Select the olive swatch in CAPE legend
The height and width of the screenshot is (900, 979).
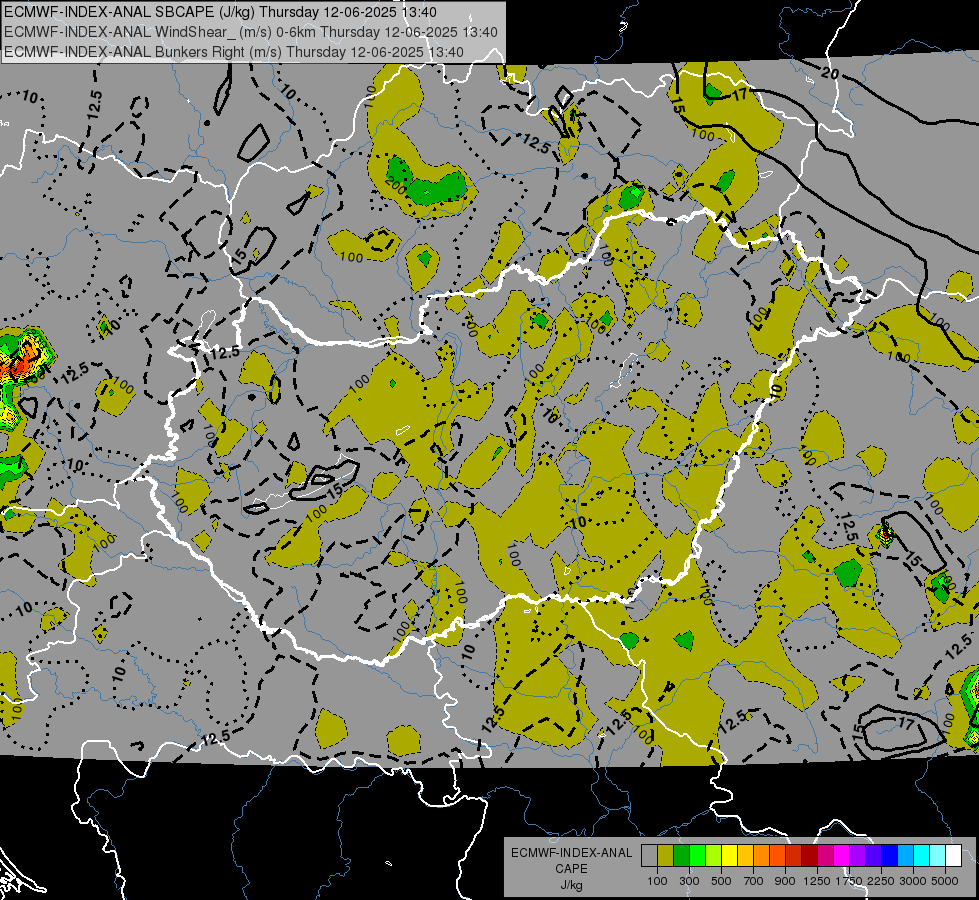click(x=666, y=856)
